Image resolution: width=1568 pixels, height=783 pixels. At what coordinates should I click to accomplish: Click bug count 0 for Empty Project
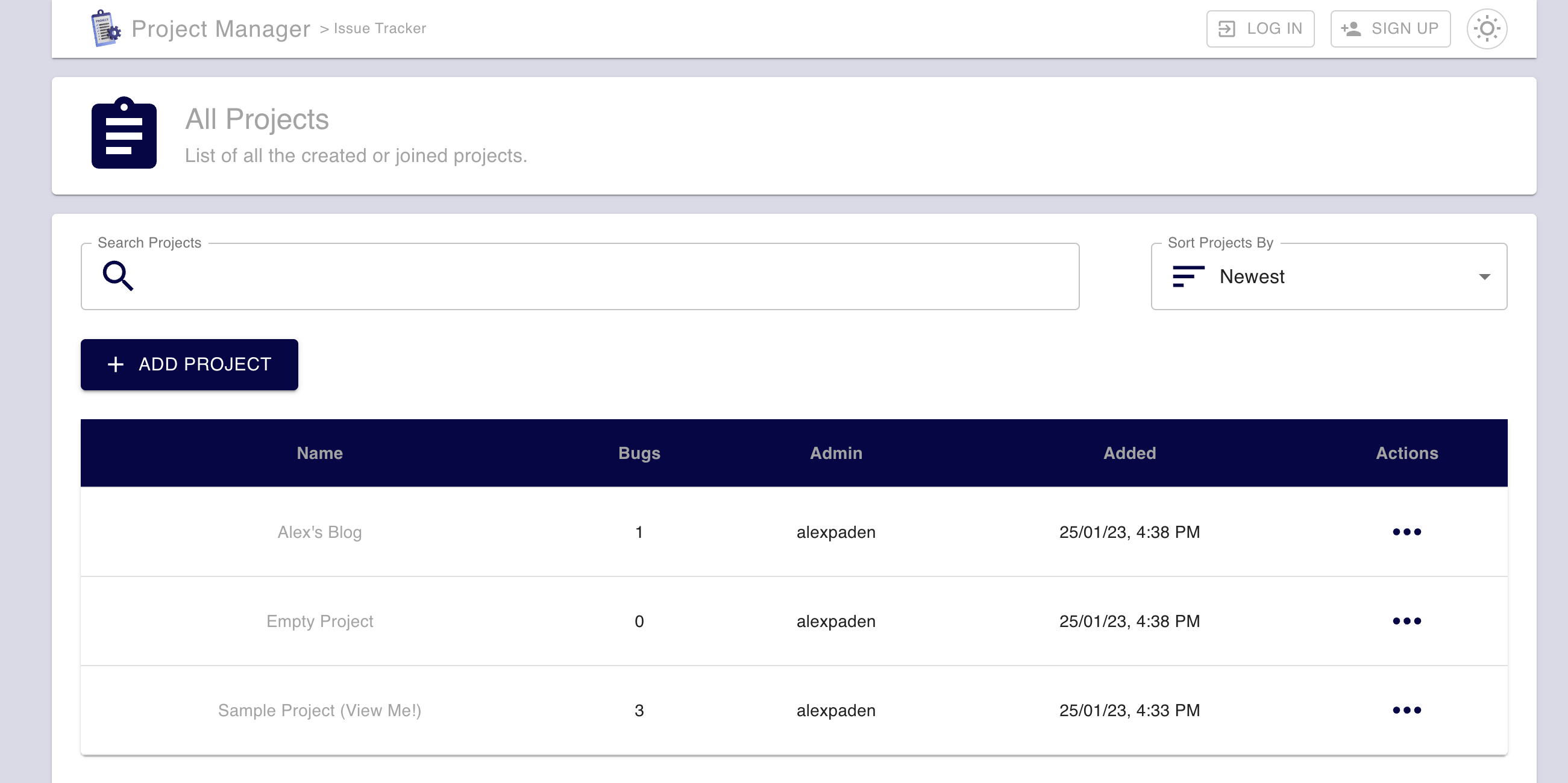[x=639, y=621]
